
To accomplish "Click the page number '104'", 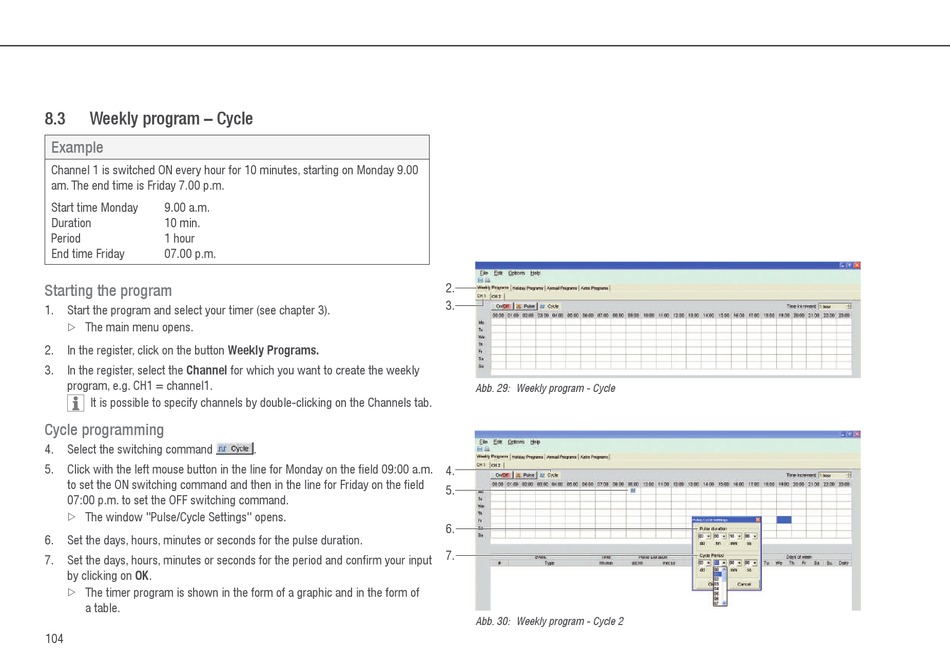I will click(x=54, y=638).
